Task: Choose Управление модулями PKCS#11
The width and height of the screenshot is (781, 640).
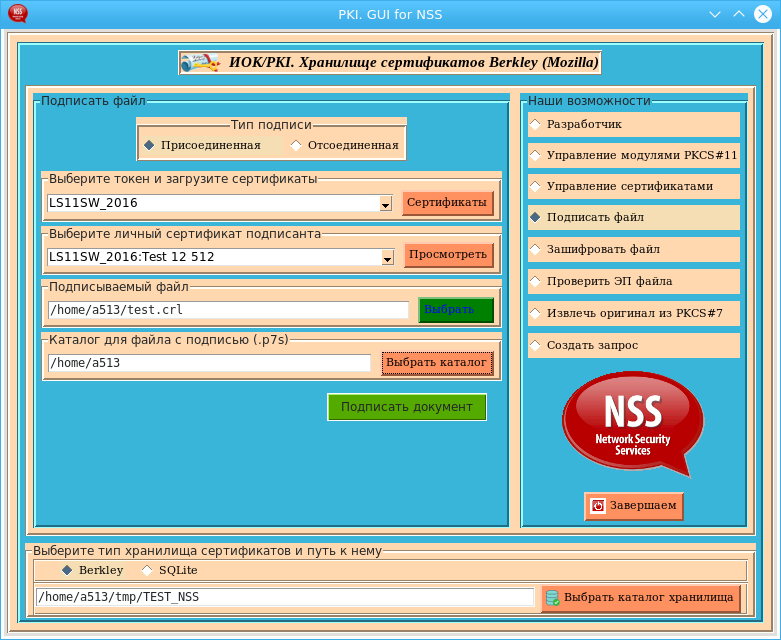Action: [634, 155]
